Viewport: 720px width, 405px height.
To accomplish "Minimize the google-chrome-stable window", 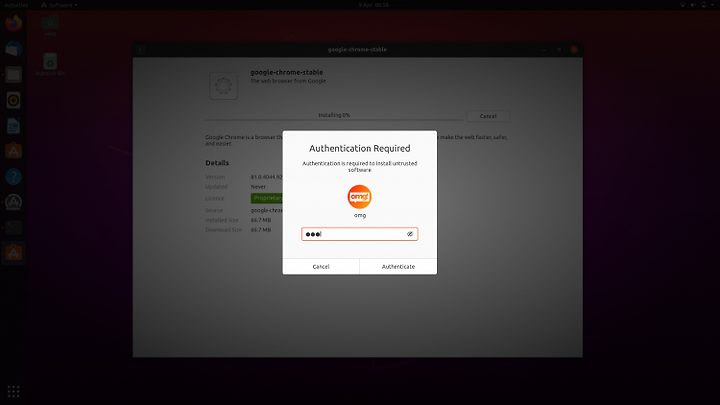I will tap(544, 50).
